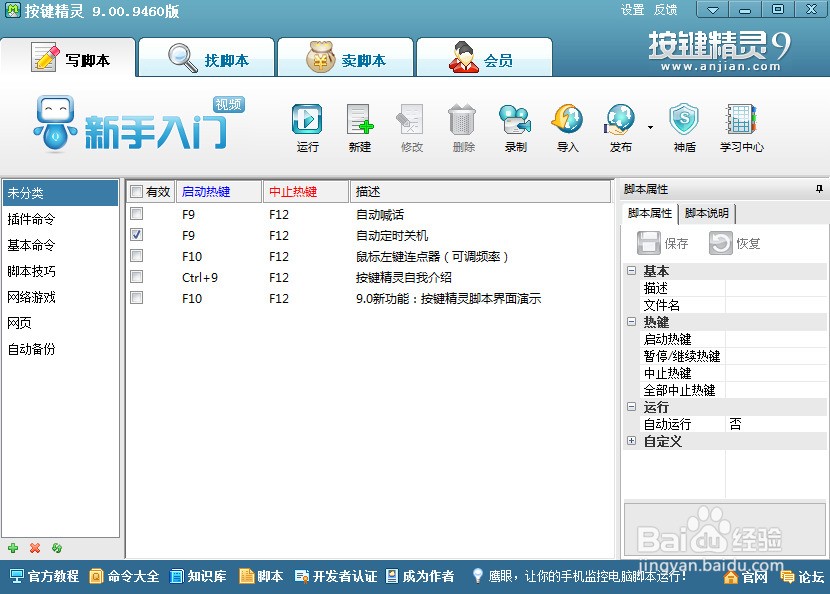Open the 官方教程 link
This screenshot has width=830, height=594.
44,576
